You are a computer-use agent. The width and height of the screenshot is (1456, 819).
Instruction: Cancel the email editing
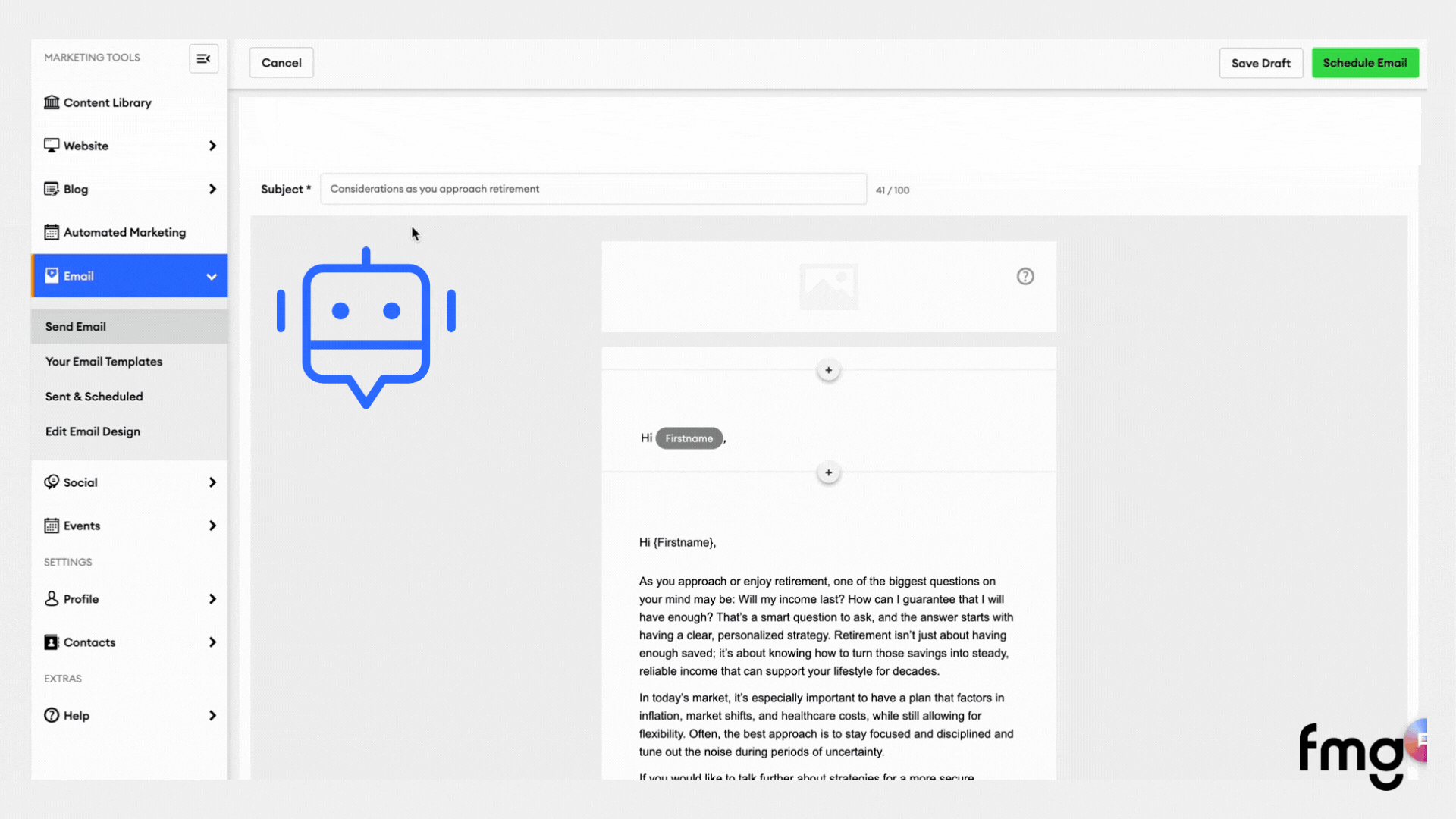coord(281,63)
